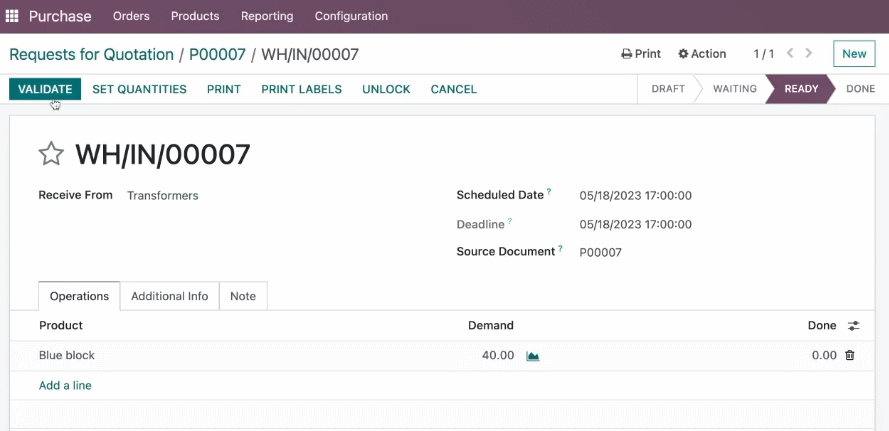Switch to the Additional Info tab
This screenshot has width=889, height=431.
pos(170,296)
